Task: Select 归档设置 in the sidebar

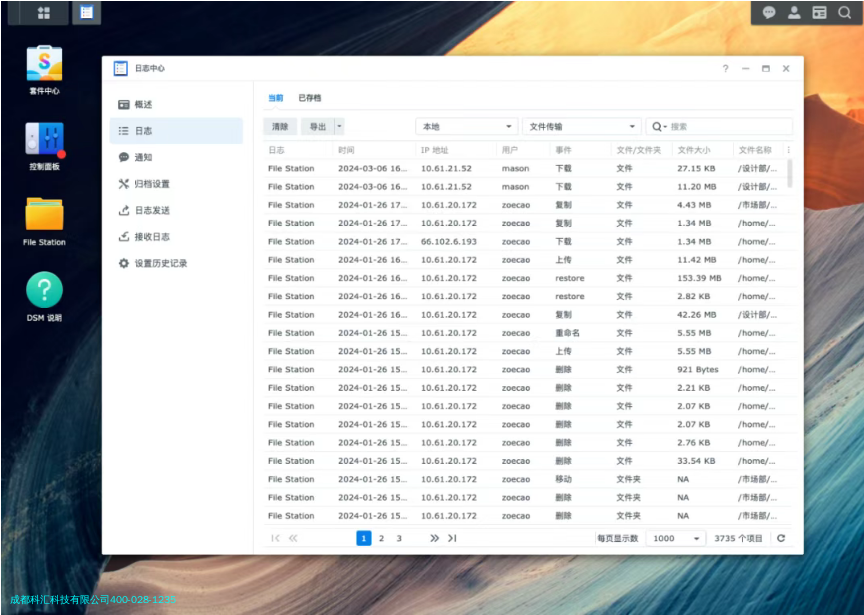Action: [x=152, y=184]
